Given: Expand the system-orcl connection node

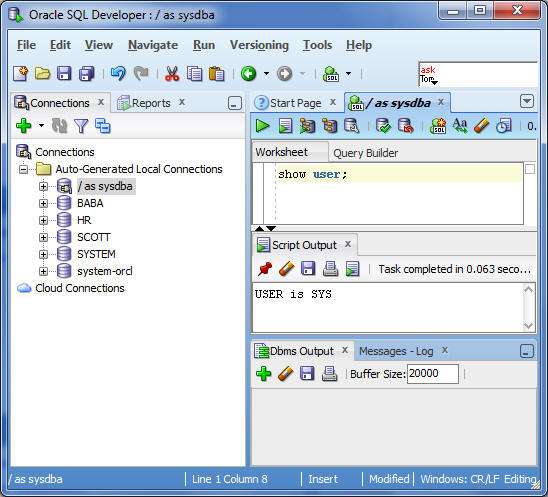Looking at the screenshot, I should coord(43,271).
